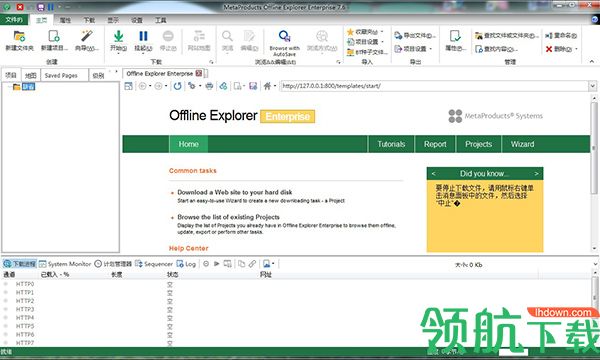
Task: Click the red X Delete icon
Action: tap(549, 49)
